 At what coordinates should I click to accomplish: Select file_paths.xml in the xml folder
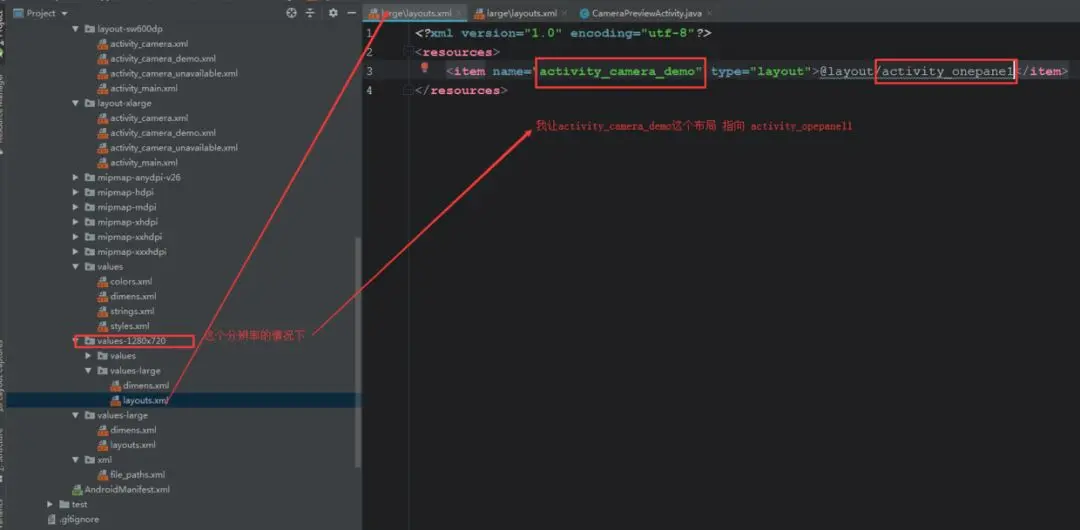[x=137, y=475]
